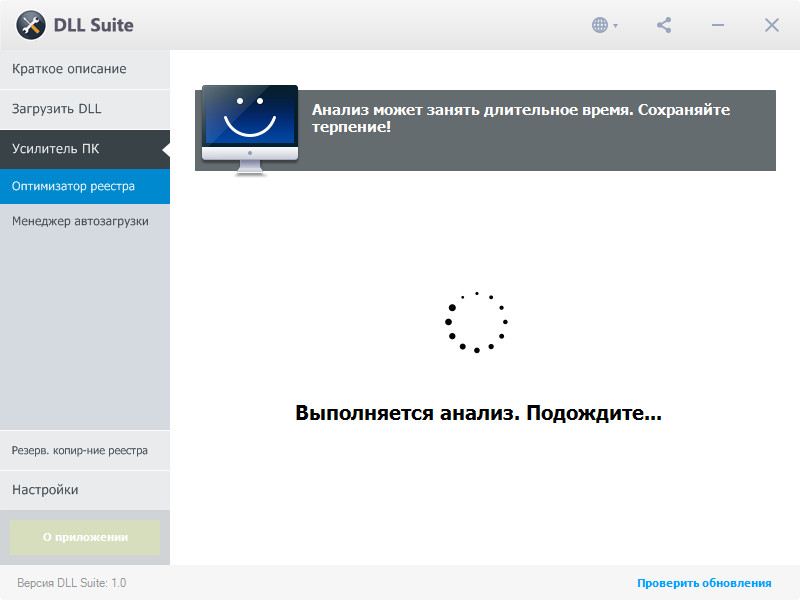800x600 pixels.
Task: Open the language globe dropdown
Action: (x=605, y=25)
